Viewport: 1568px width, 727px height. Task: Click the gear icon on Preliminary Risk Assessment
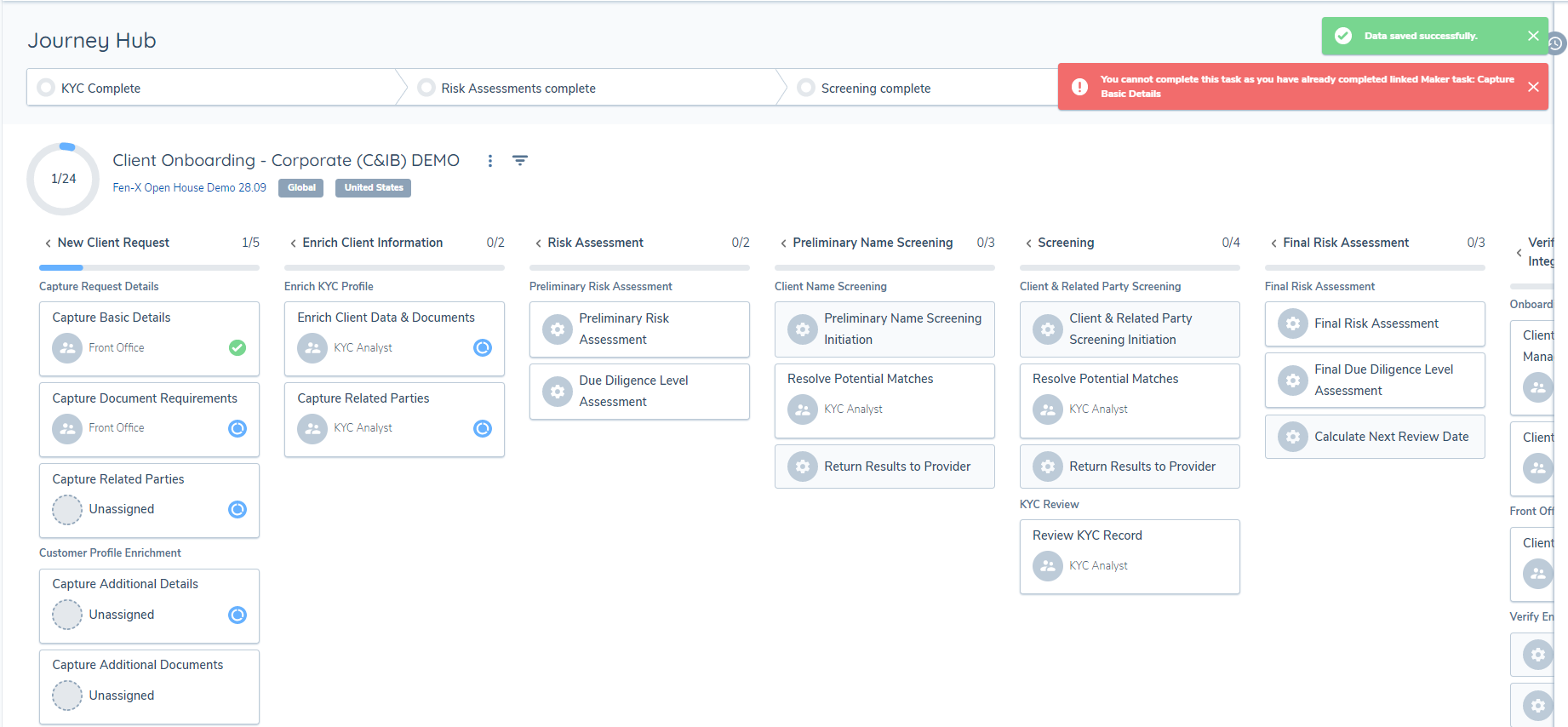[558, 329]
